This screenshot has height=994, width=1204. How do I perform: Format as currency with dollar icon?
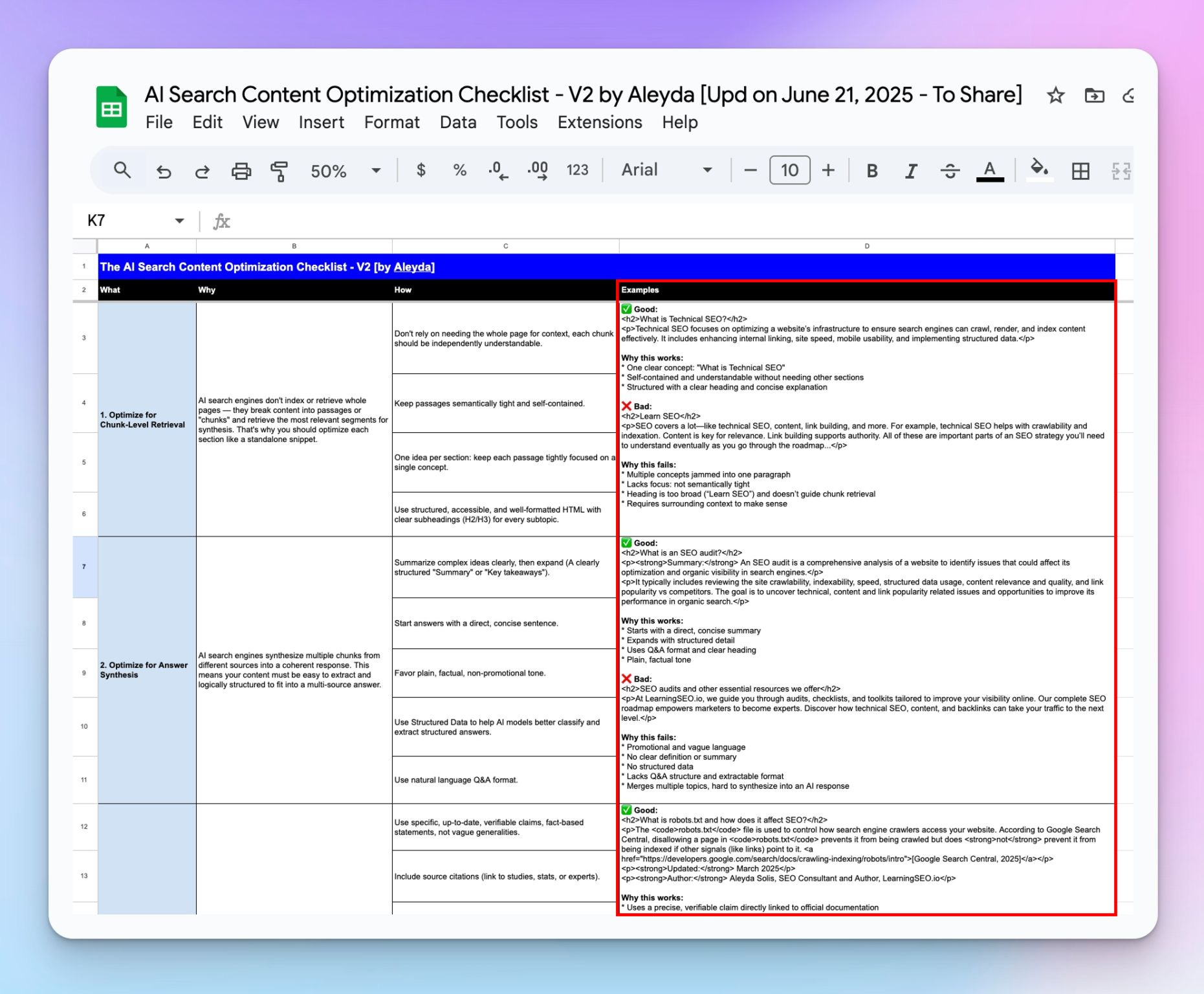click(x=421, y=170)
